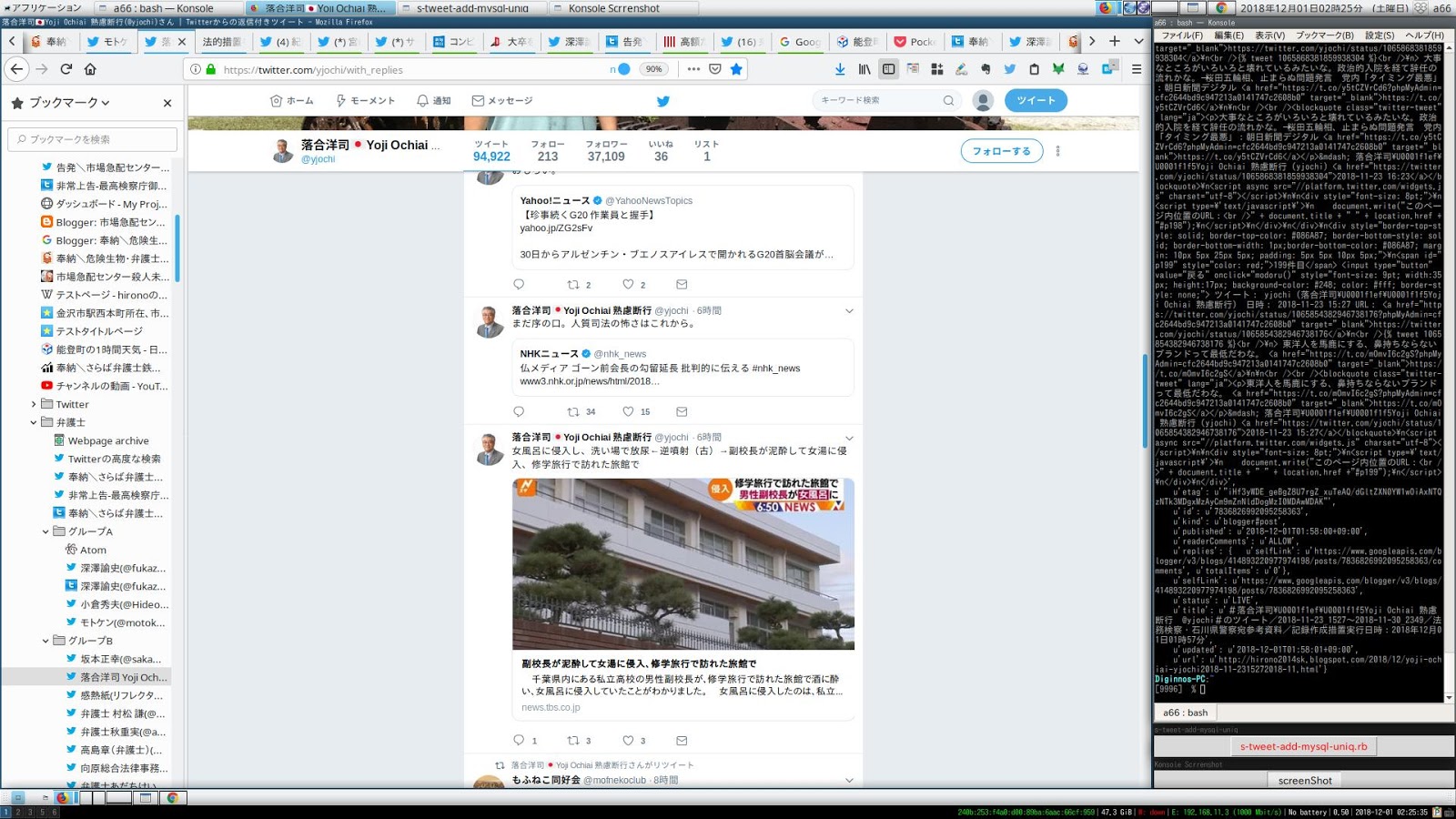Screen dimensions: 1456x819
Task: Collapse the グループA folder
Action: 45,531
